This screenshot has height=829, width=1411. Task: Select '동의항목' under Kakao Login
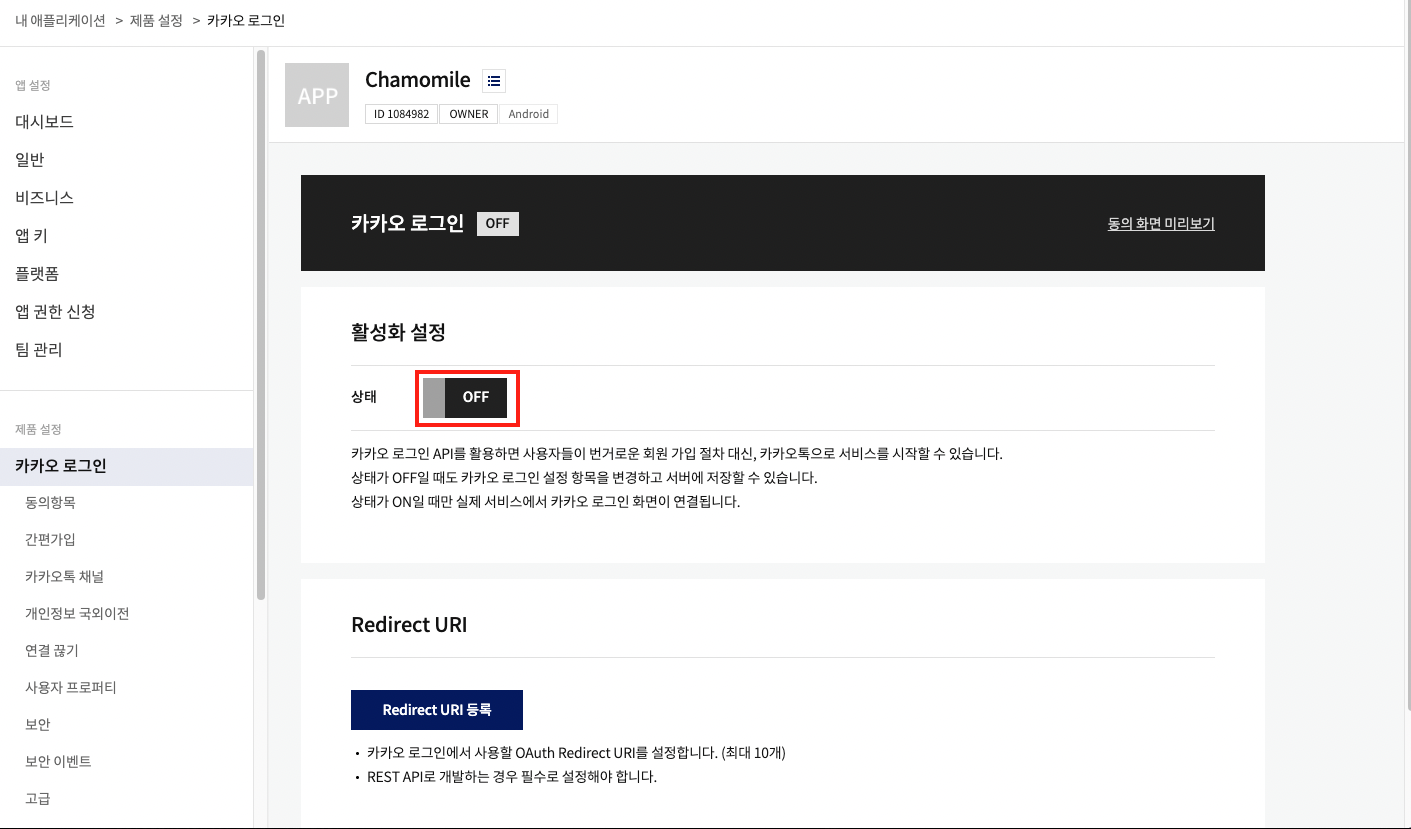50,502
